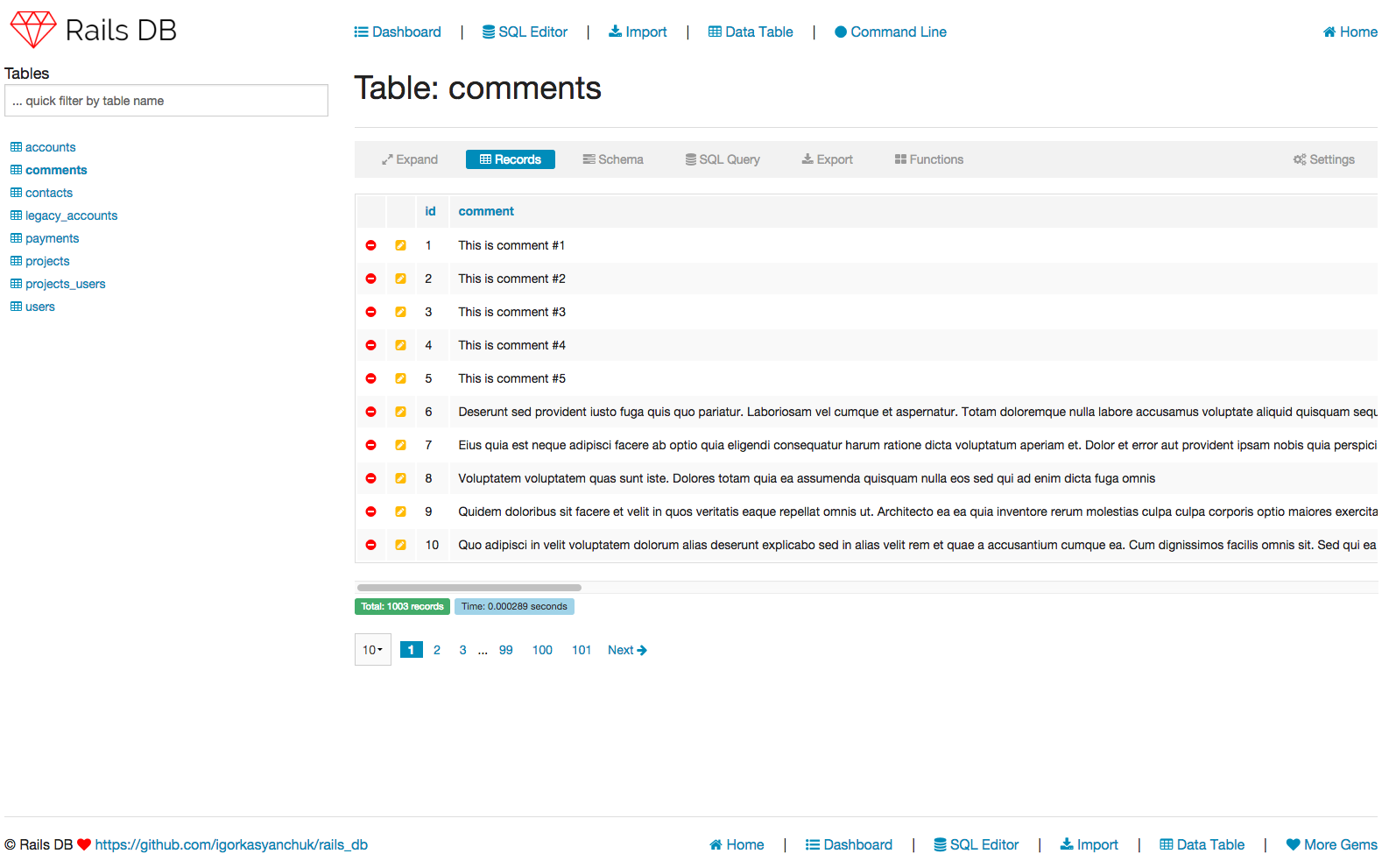Edit the row for comment #5
Viewport: 1389px width, 868px height.
400,378
